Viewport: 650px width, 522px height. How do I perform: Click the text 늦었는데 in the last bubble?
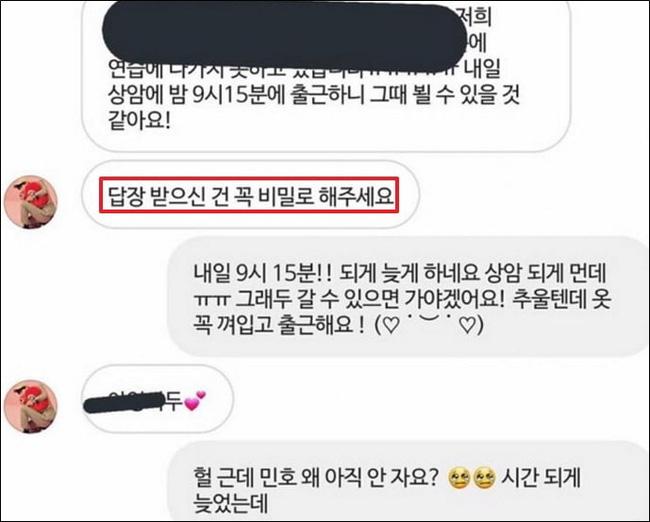[x=231, y=503]
